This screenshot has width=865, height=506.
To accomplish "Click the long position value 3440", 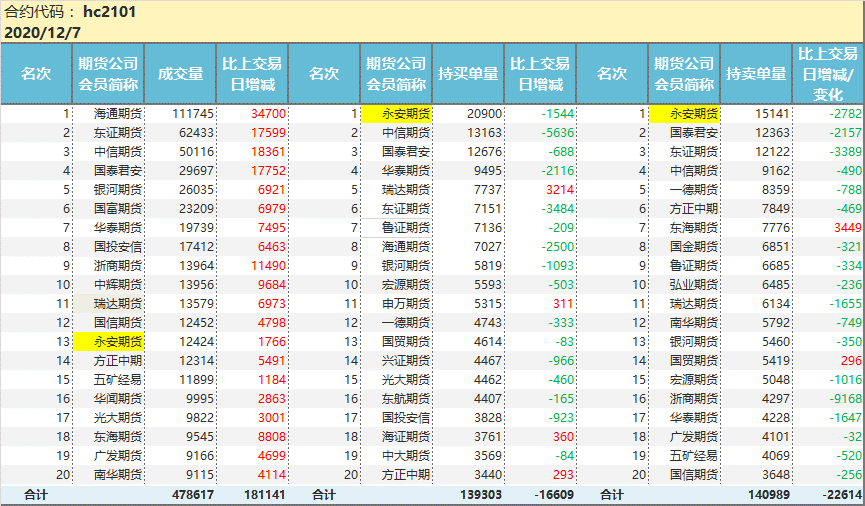I will click(488, 475).
